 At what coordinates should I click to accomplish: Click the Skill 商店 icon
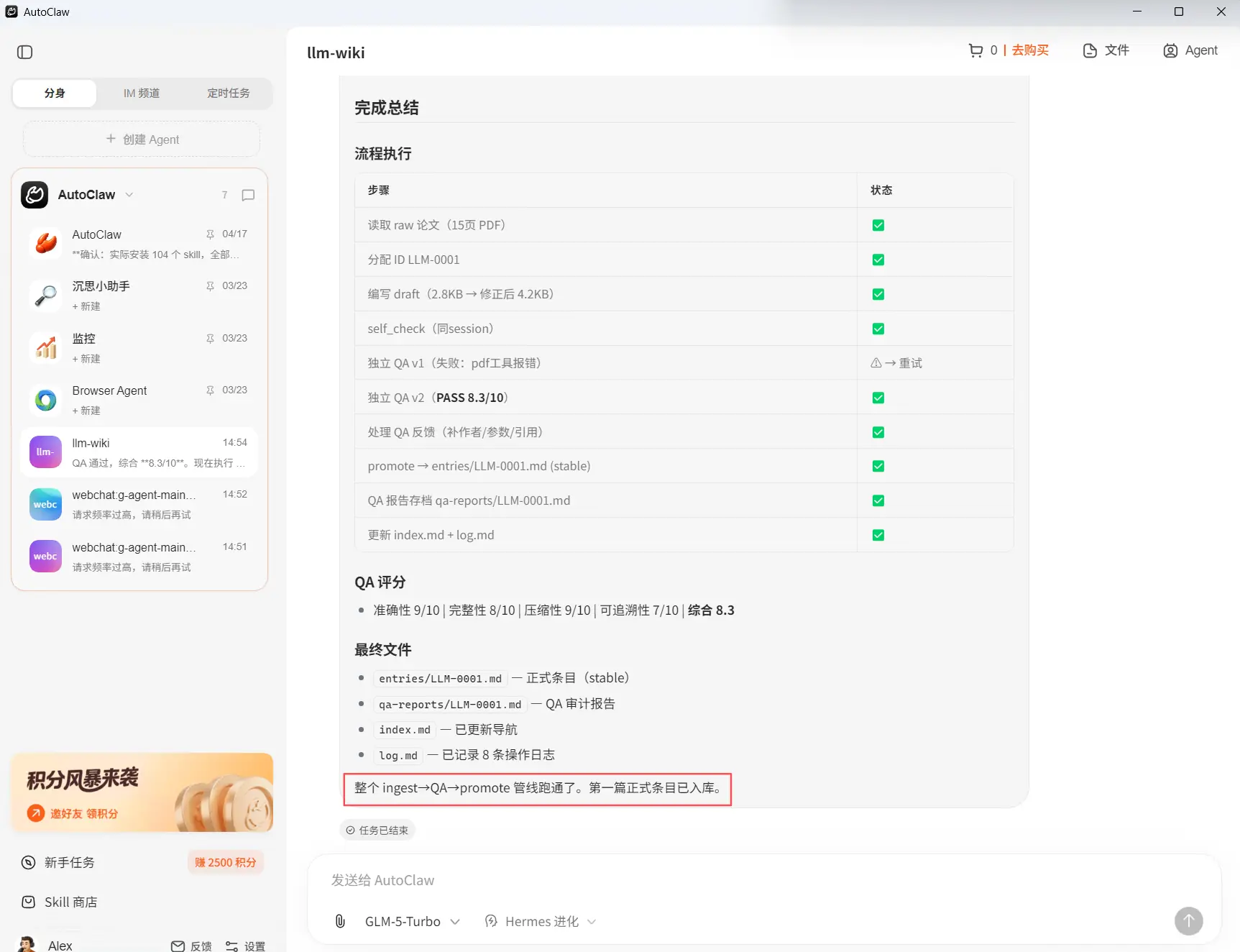tap(29, 902)
